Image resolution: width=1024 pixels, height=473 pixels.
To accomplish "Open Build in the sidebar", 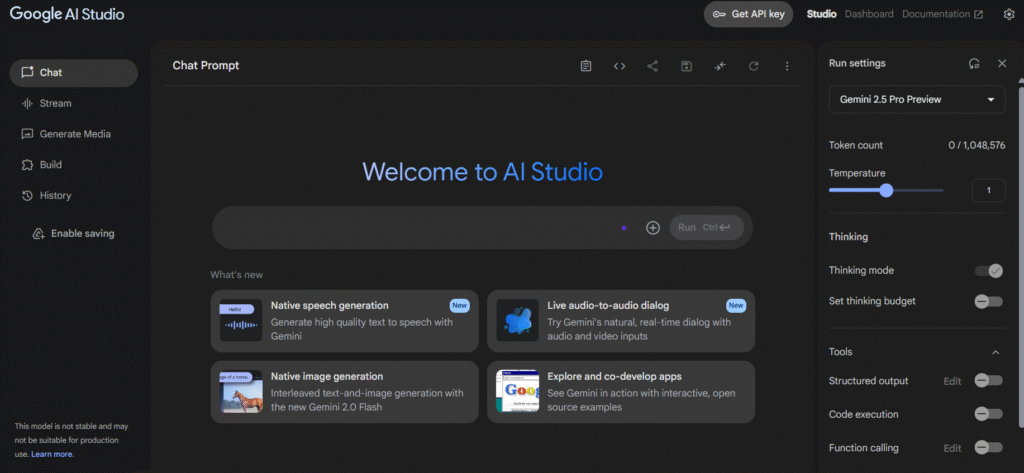I will tap(51, 165).
